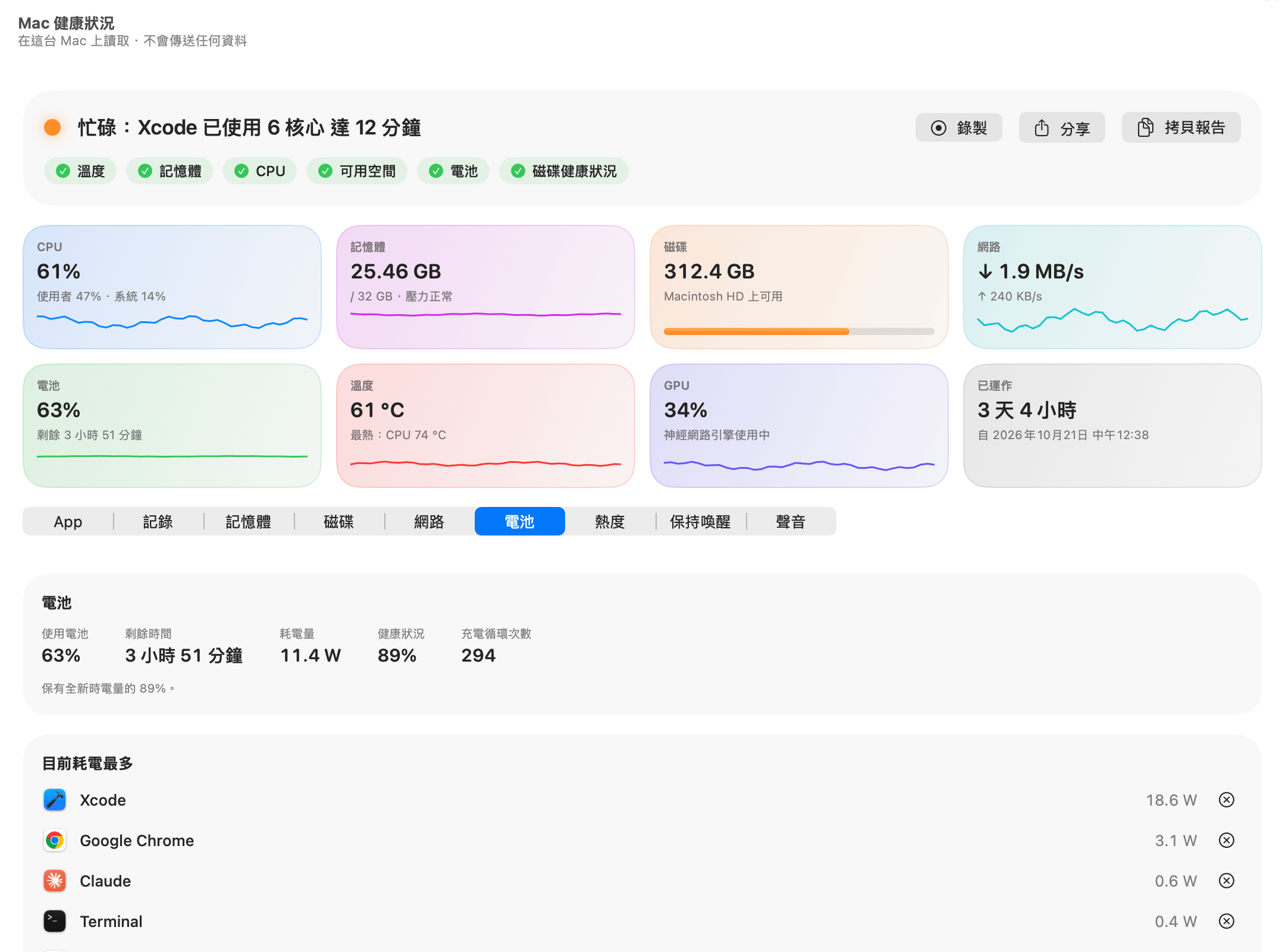Click the 電池 green check chip
Viewport: 1279px width, 952px height.
click(x=453, y=171)
